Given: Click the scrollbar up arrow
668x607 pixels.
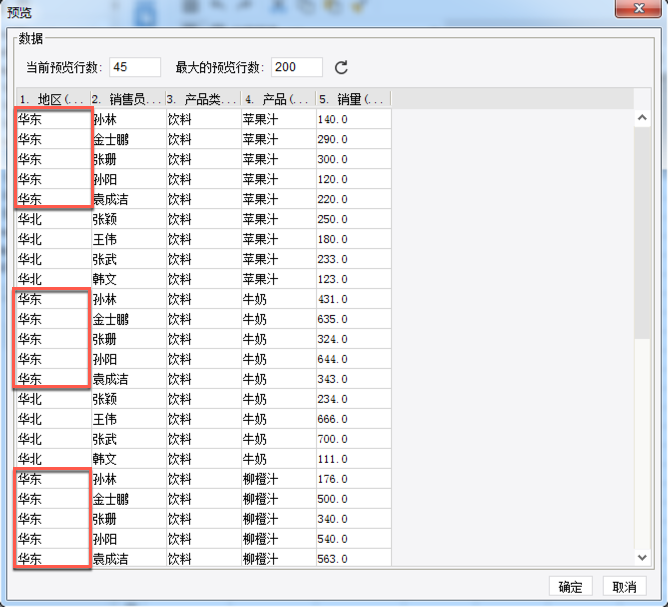Looking at the screenshot, I should pos(642,118).
